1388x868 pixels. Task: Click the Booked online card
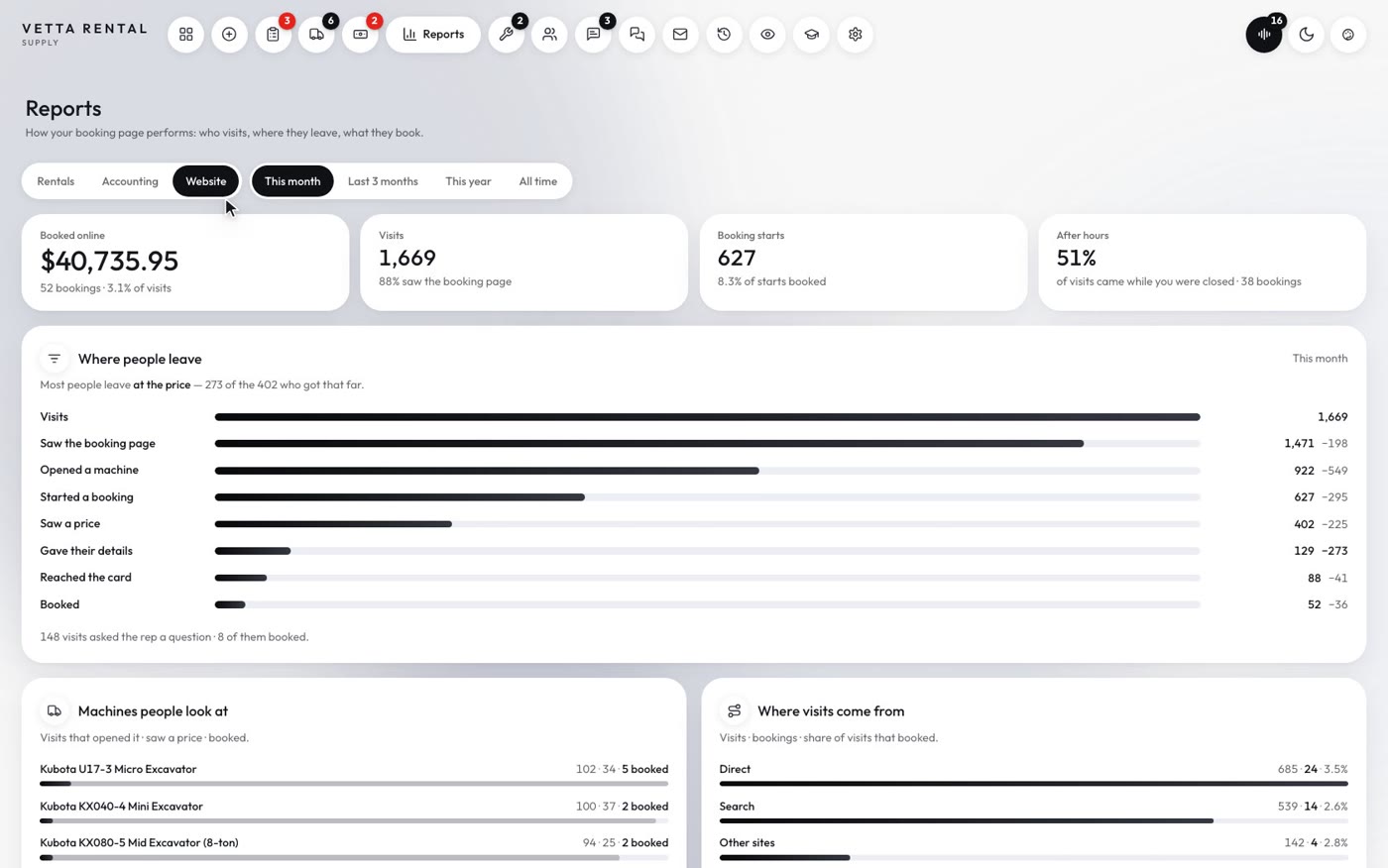185,263
